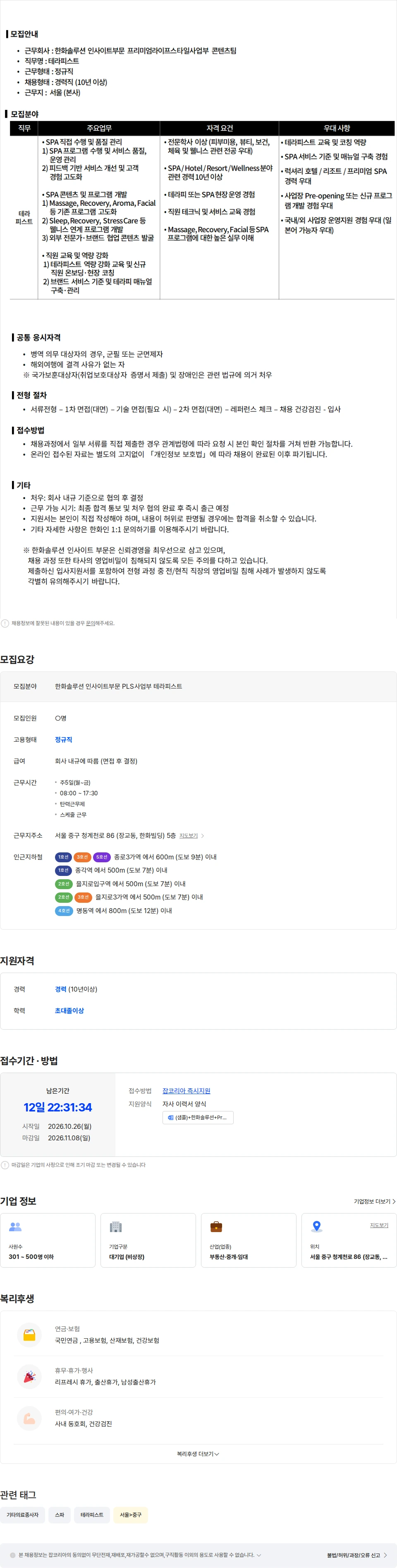This screenshot has width=397, height=1568.
Task: Open the 문의 link in the notice
Action: tap(89, 623)
